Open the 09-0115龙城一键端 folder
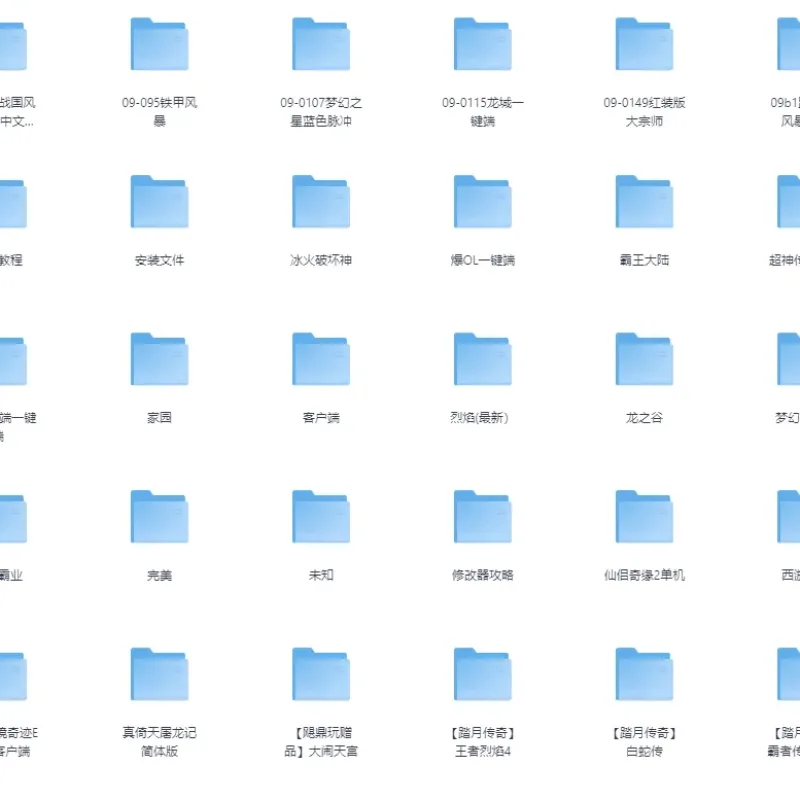 pos(483,44)
